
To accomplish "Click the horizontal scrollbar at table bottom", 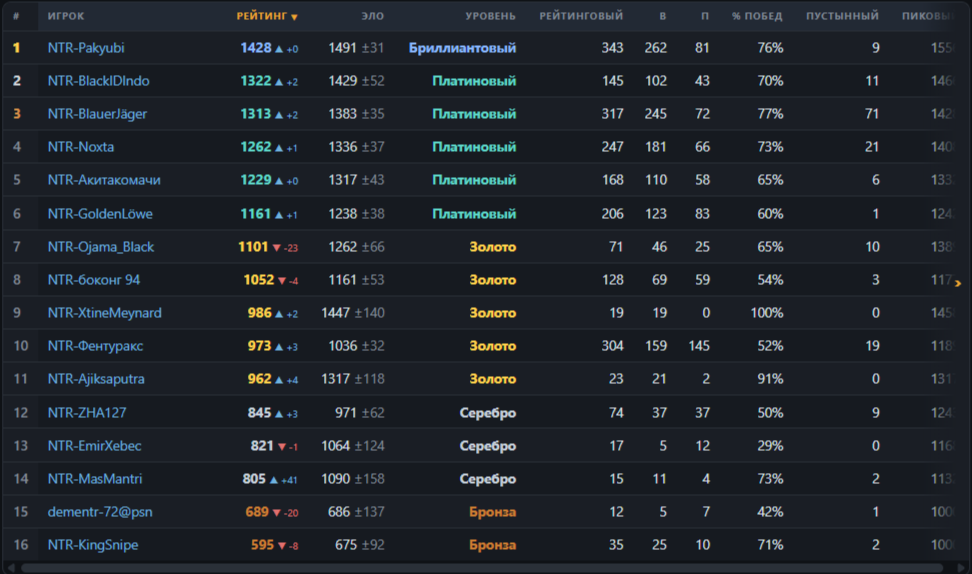I will point(482,567).
